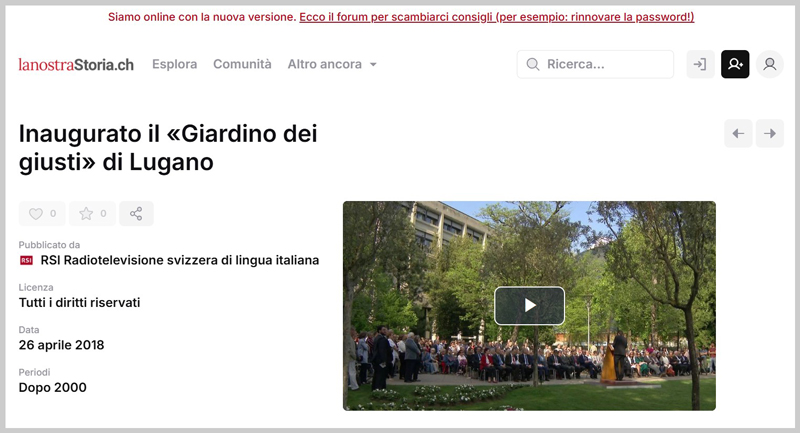Go to next item with right arrow
Image resolution: width=800 pixels, height=433 pixels.
769,134
